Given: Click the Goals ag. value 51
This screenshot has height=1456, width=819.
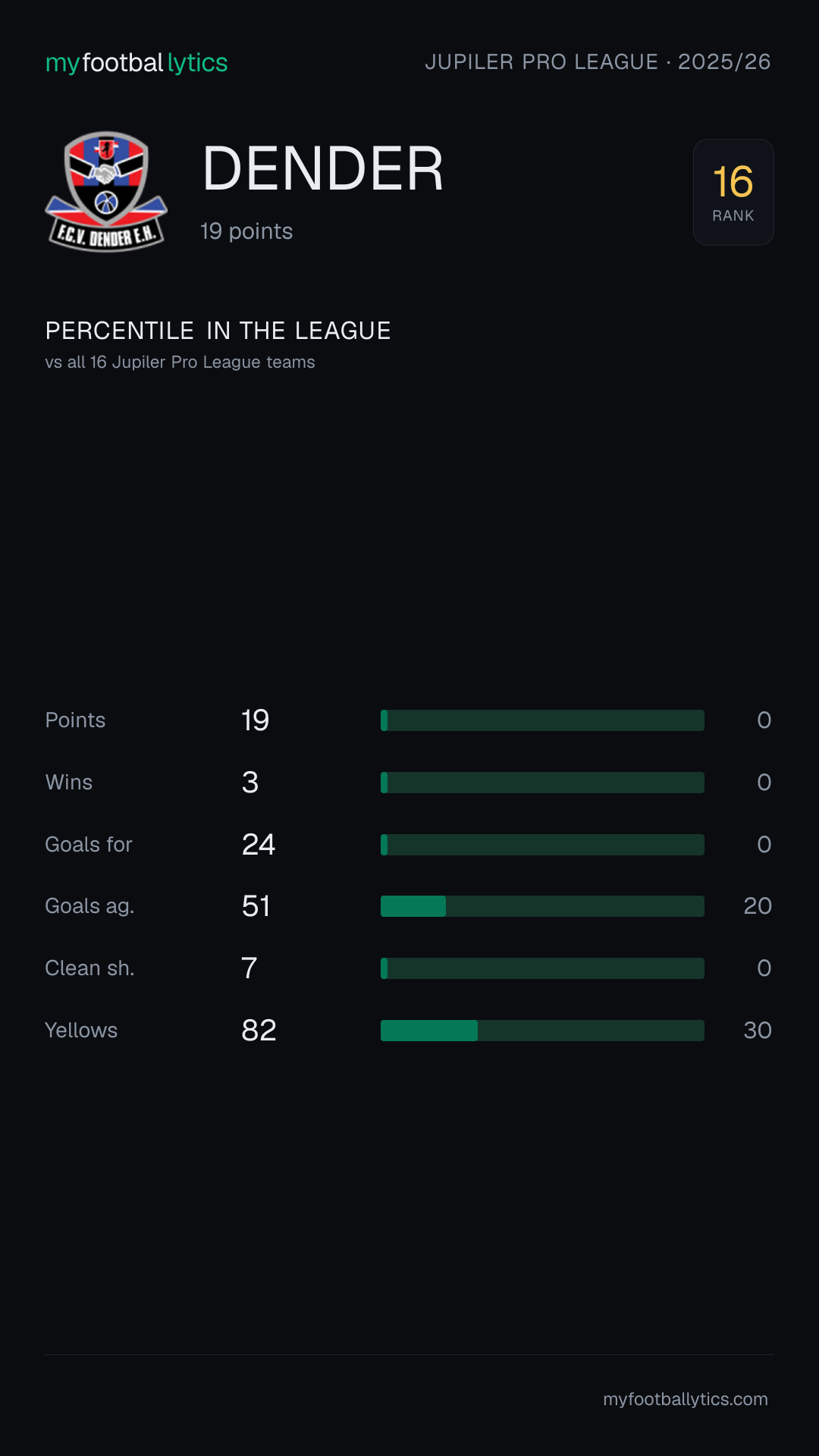Looking at the screenshot, I should tap(256, 906).
